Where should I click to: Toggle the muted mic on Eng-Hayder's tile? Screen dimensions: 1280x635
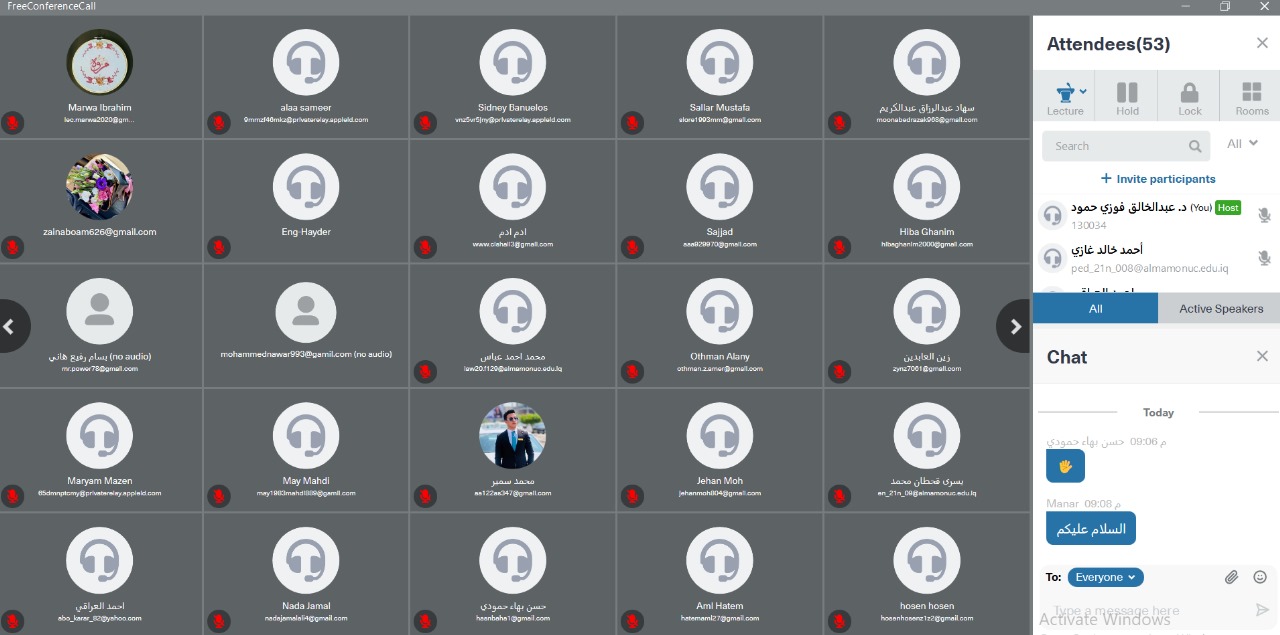[x=218, y=247]
